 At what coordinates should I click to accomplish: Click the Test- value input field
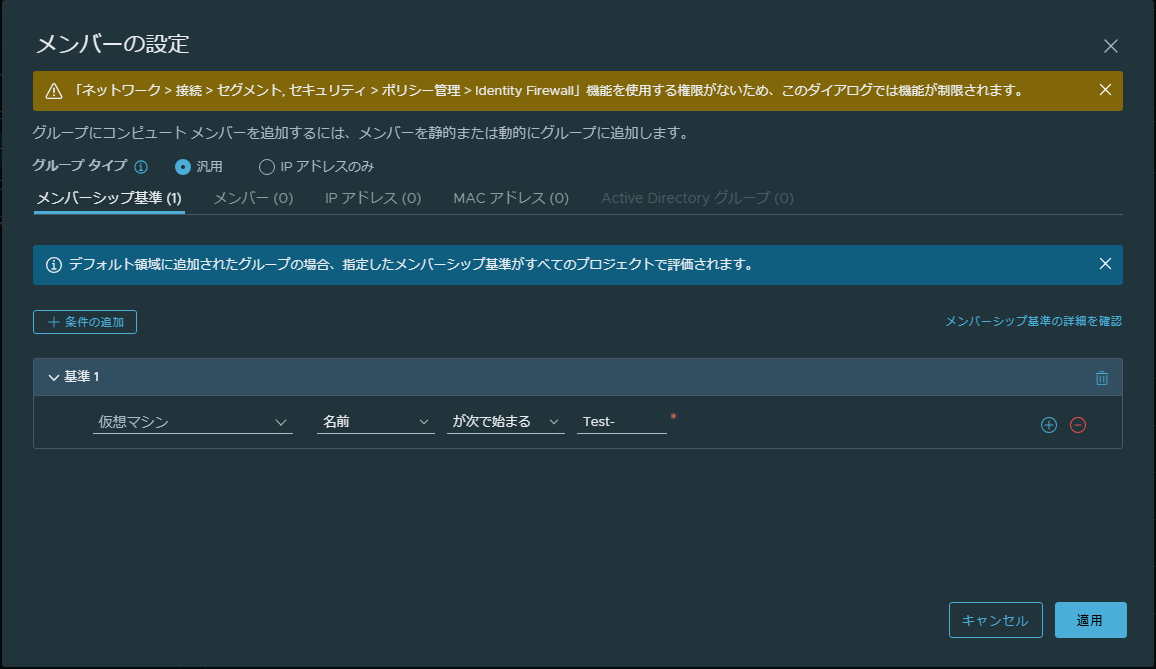pyautogui.click(x=621, y=422)
